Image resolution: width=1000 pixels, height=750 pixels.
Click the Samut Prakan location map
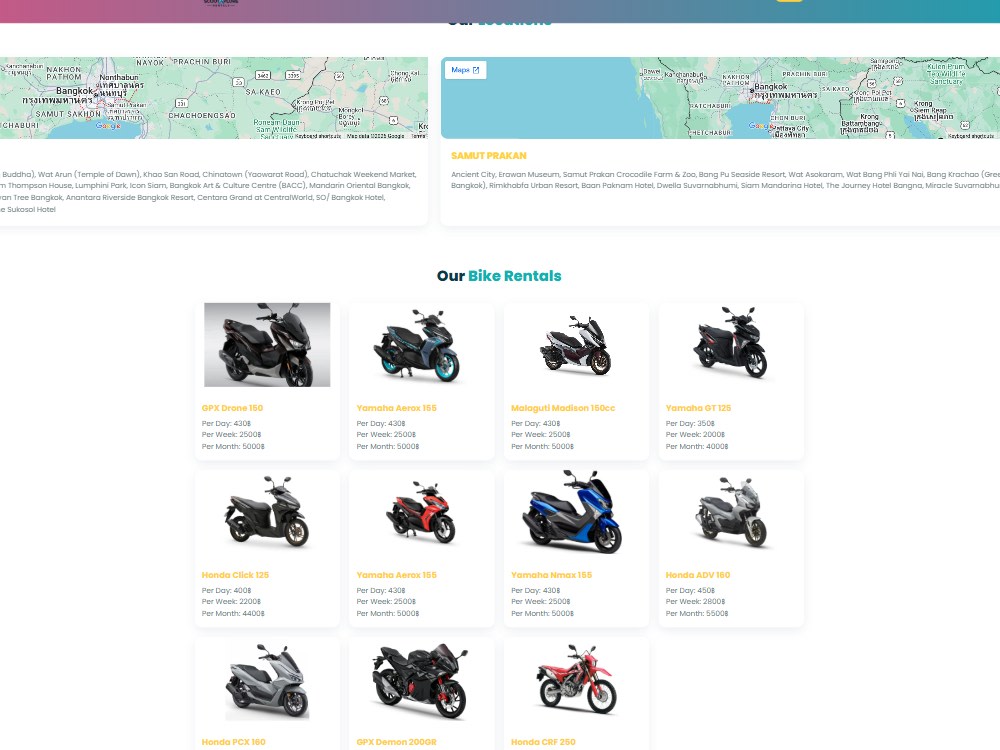tap(721, 98)
